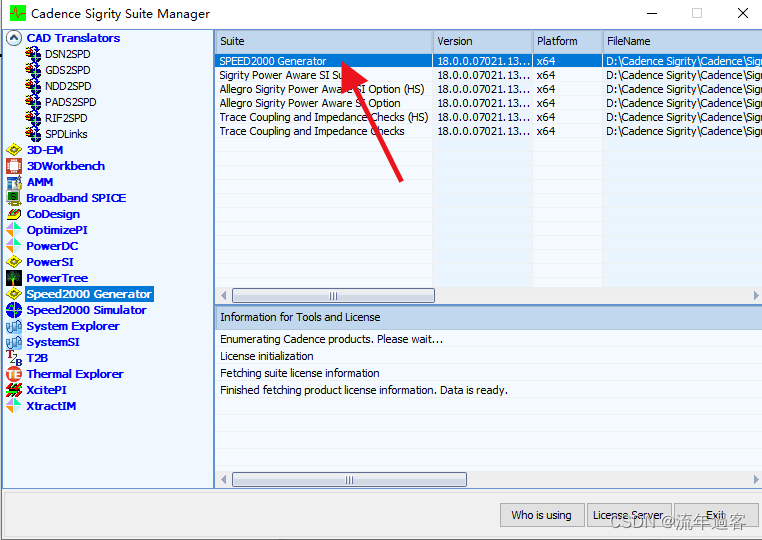762x540 pixels.
Task: Close the Sigrity Suite Manager window
Action: [743, 13]
